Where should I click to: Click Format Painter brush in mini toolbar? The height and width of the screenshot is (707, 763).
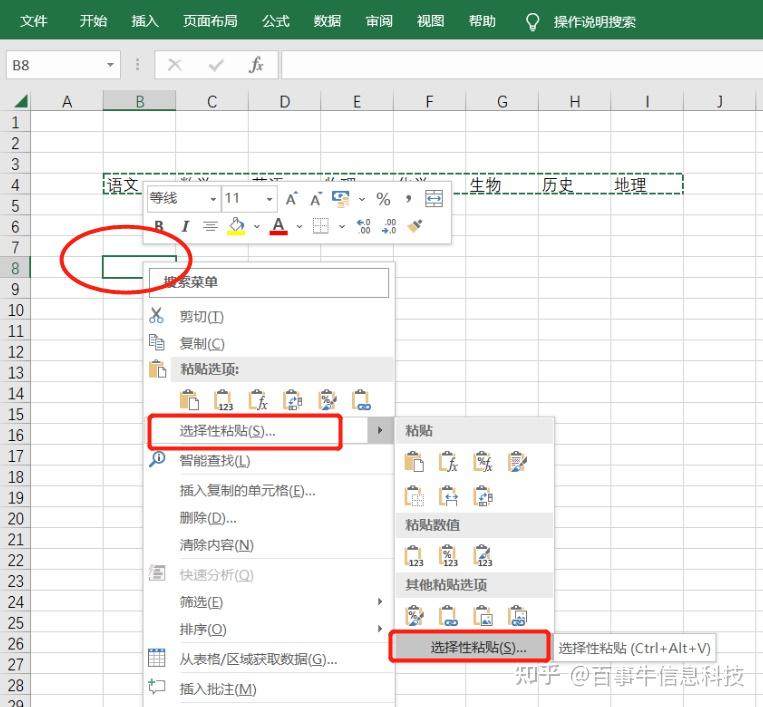pyautogui.click(x=415, y=226)
